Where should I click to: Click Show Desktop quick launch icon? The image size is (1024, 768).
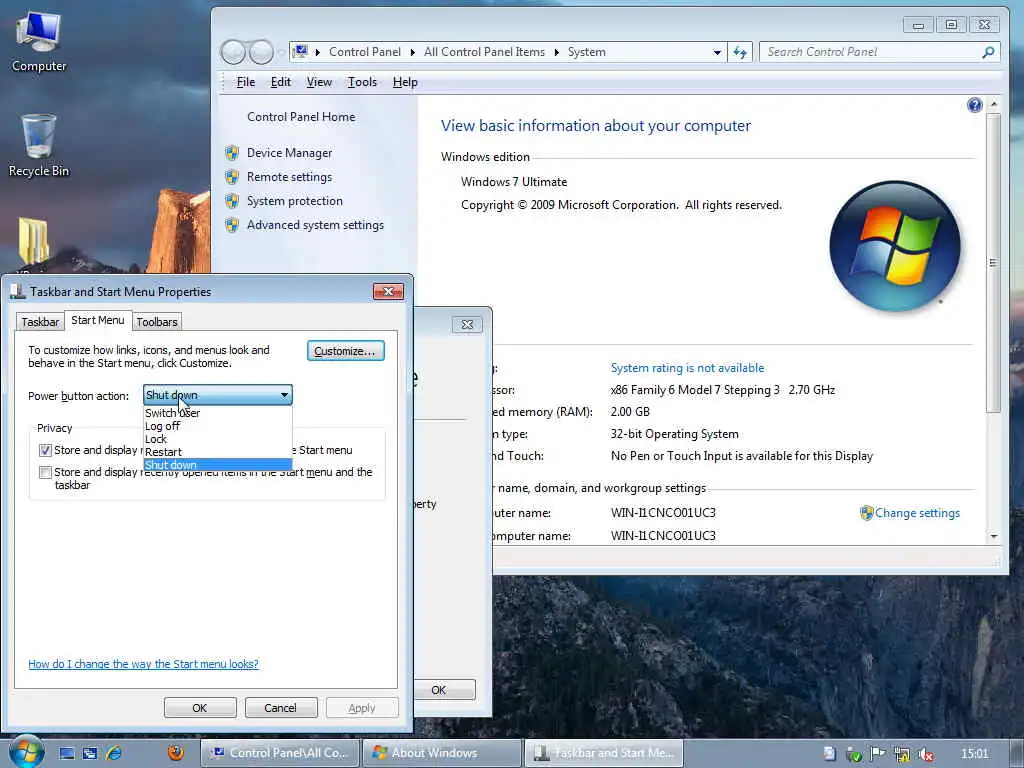(67, 753)
